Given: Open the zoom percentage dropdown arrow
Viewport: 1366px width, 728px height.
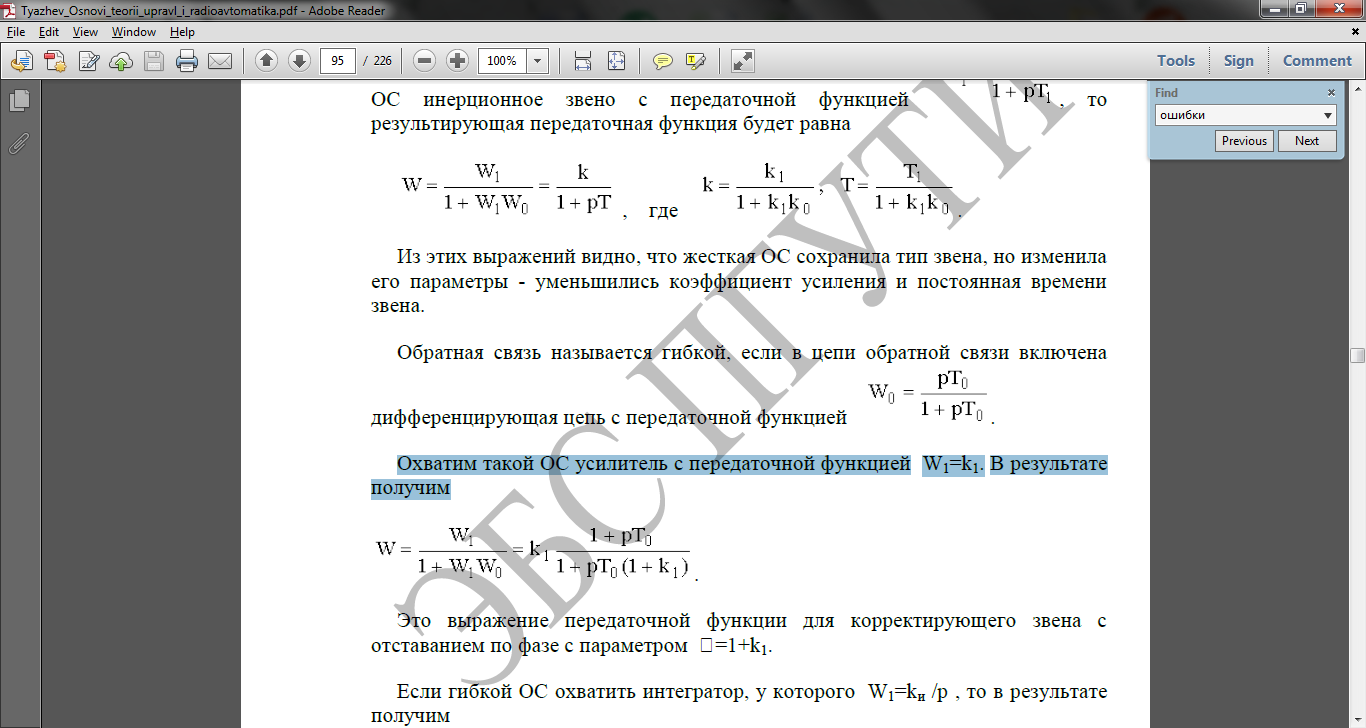Looking at the screenshot, I should click(x=538, y=61).
